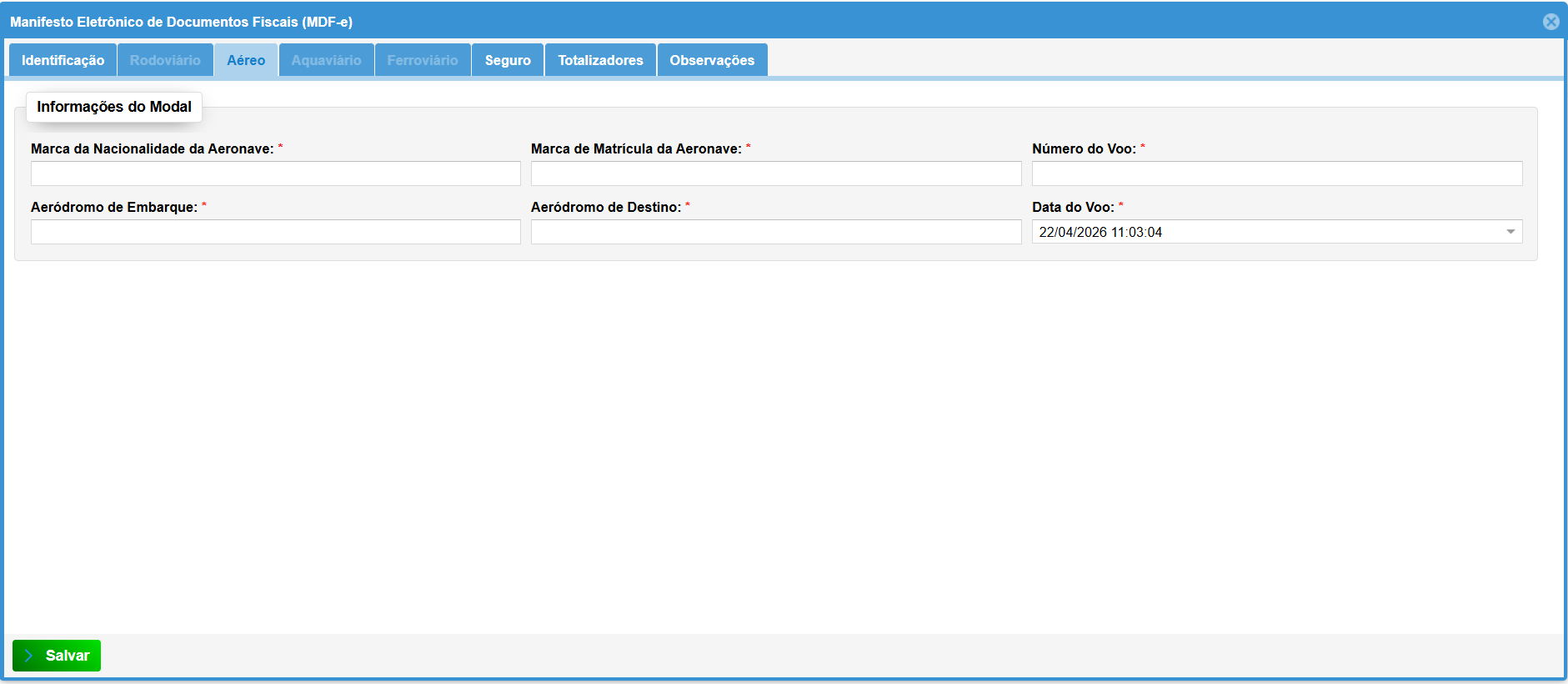Click the Informações do Modal heading
1568x684 pixels.
coord(114,107)
